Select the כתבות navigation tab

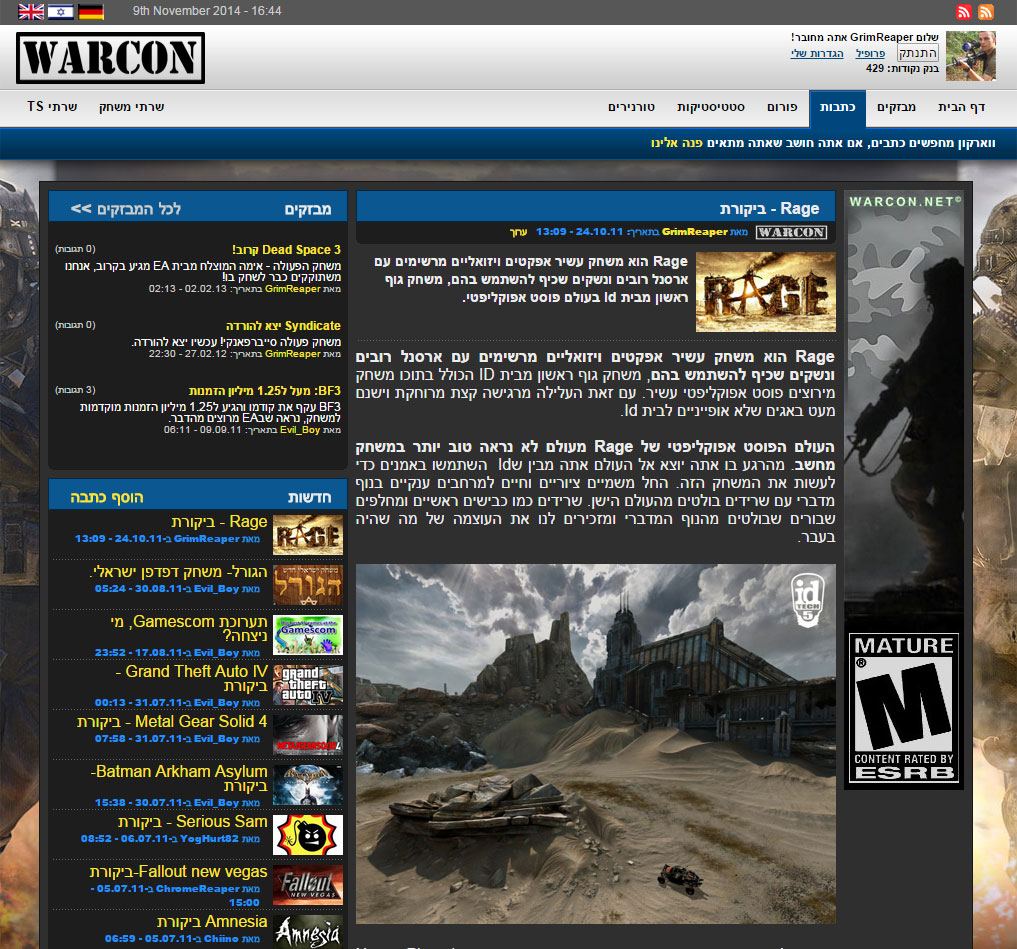click(837, 108)
